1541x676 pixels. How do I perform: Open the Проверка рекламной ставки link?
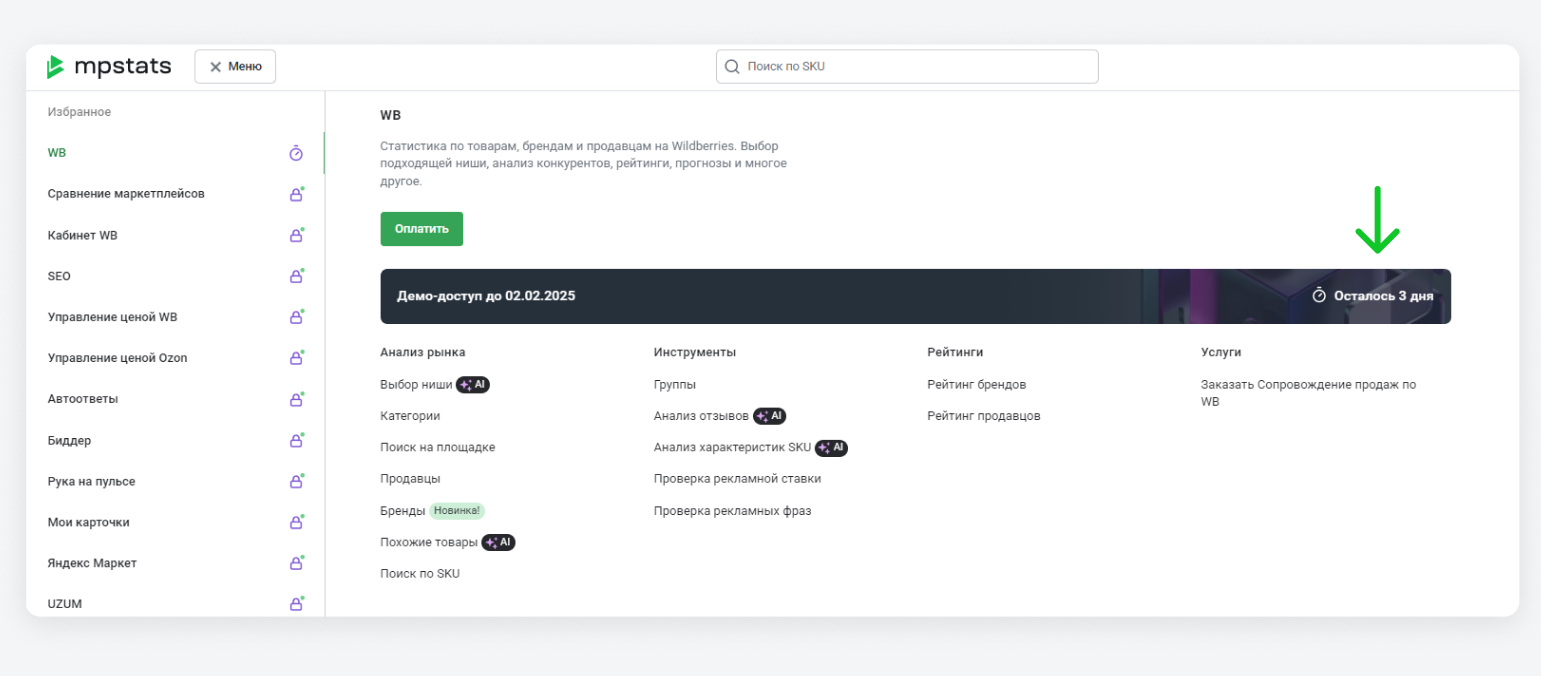(738, 479)
